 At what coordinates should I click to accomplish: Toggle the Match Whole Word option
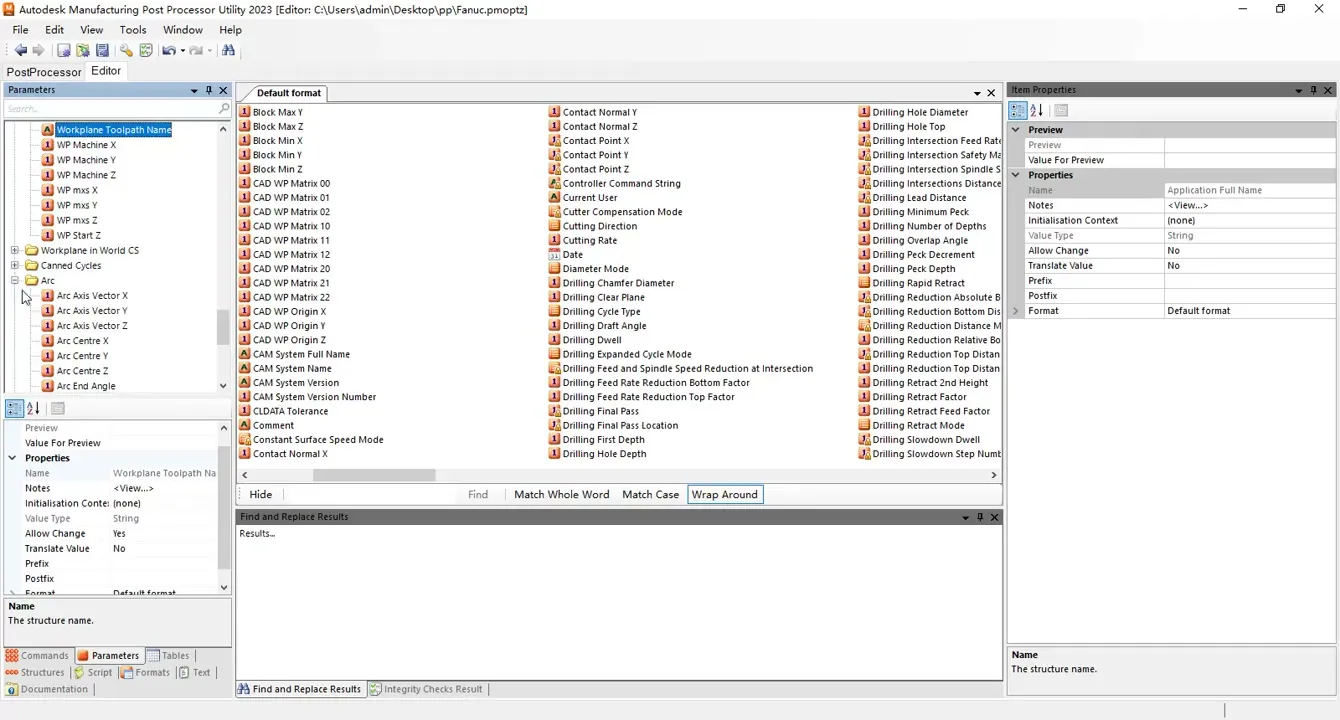561,494
